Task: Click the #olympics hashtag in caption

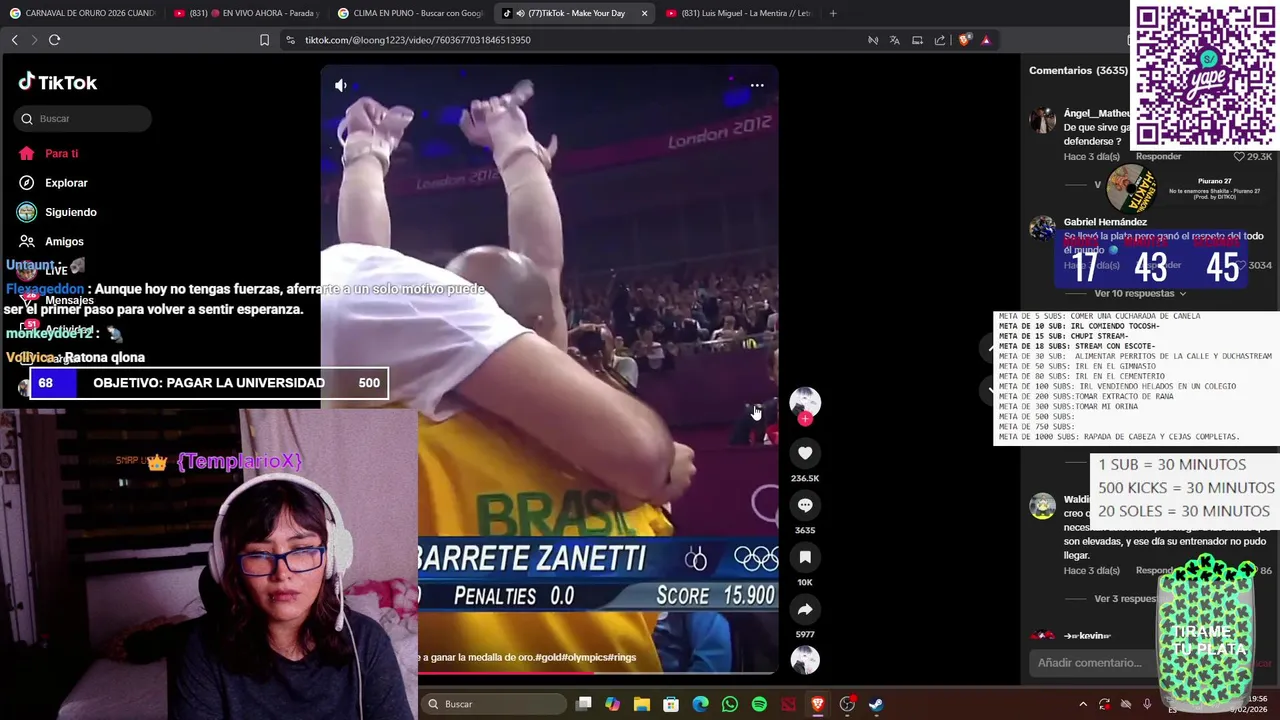Action: 589,657
